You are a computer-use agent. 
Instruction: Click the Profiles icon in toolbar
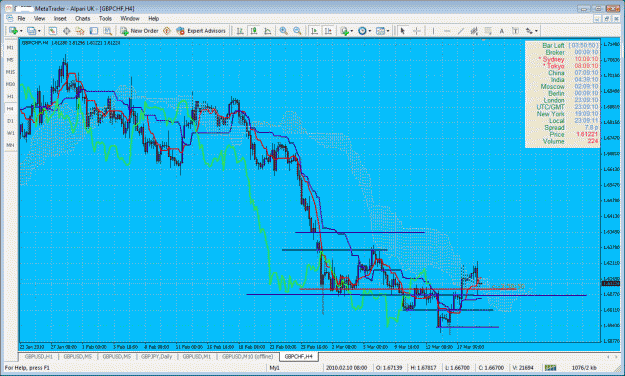[31, 31]
